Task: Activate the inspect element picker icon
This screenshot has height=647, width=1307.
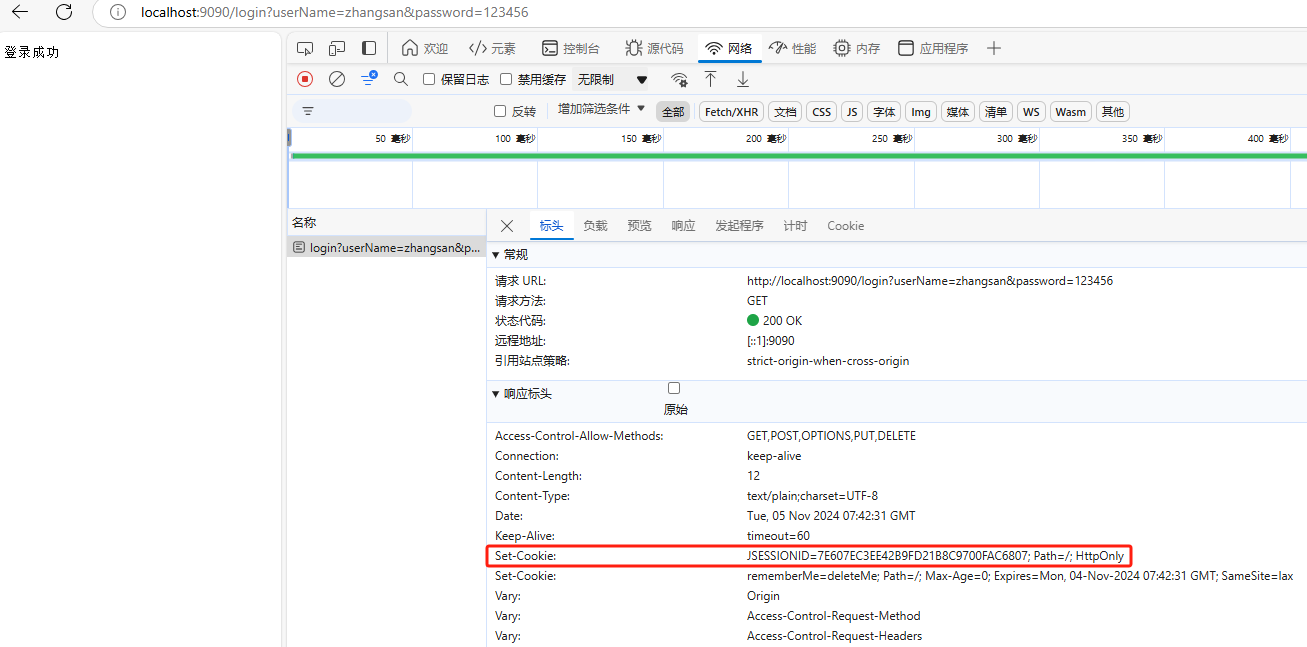Action: click(x=306, y=48)
